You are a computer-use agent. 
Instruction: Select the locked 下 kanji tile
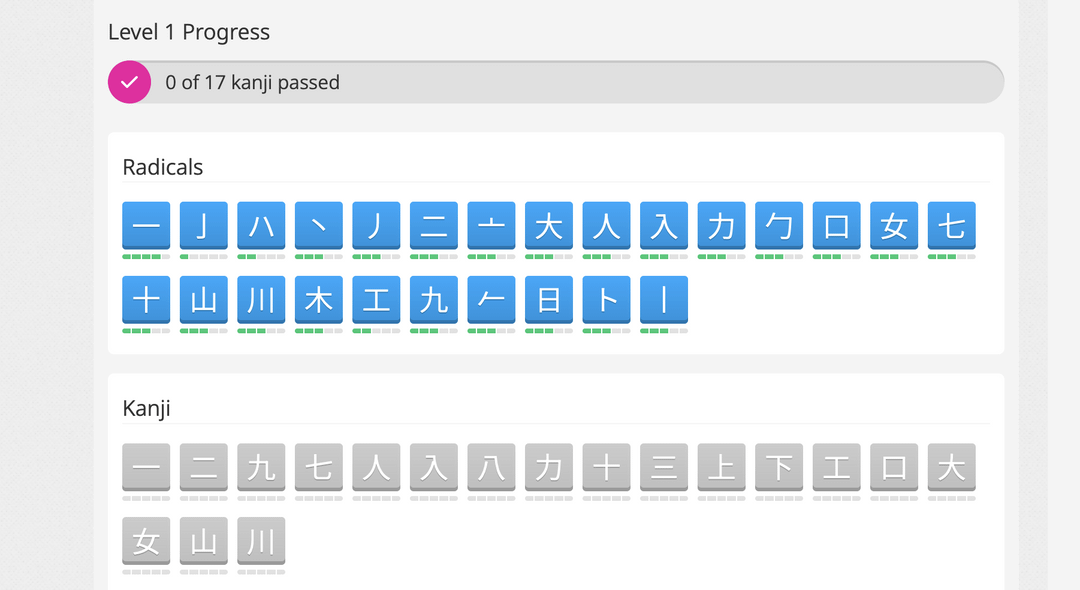[x=778, y=467]
